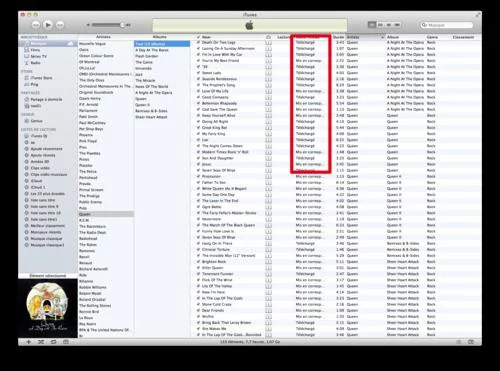Screen dimensions: 500x371
Task: Adjust the volume slider knob
Action: pyautogui.click(x=122, y=25)
